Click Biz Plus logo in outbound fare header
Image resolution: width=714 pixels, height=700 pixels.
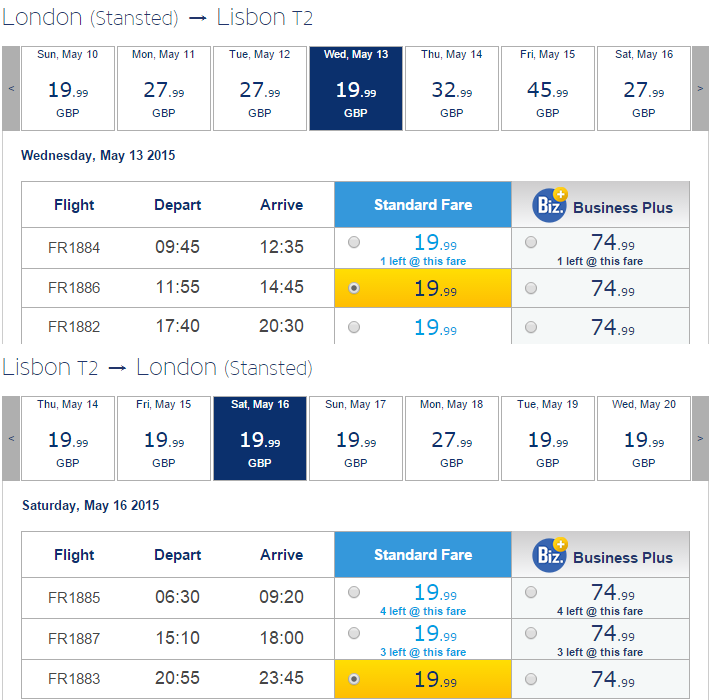[550, 205]
